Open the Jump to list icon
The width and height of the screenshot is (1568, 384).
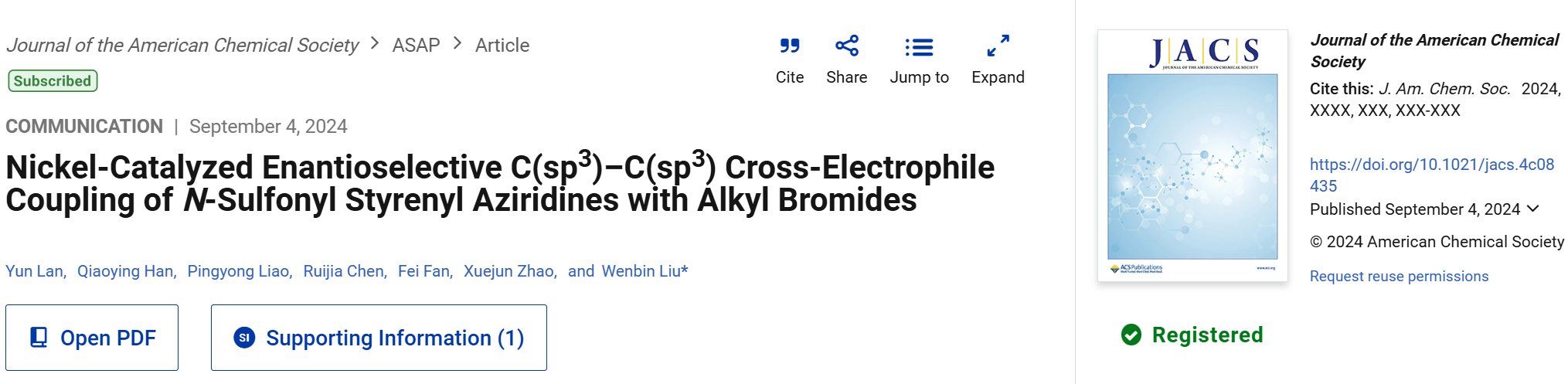[919, 47]
